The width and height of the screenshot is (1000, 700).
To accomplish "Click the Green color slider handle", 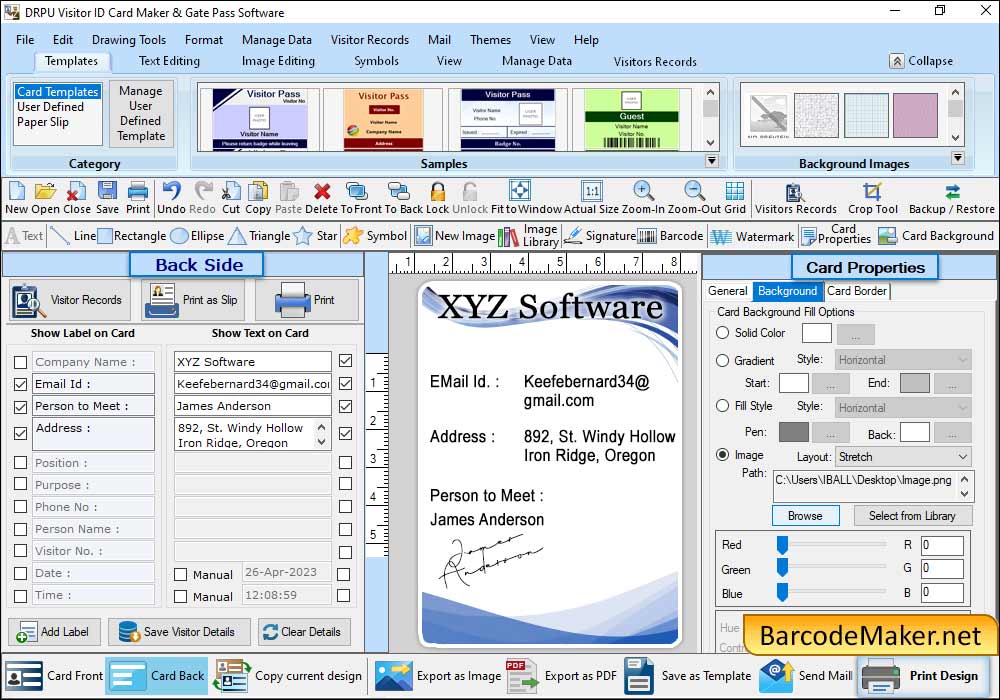I will 782,567.
